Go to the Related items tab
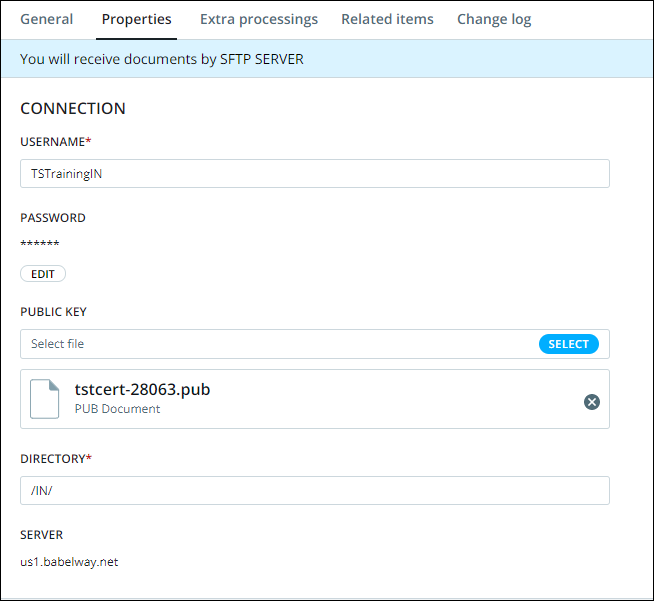 pyautogui.click(x=387, y=19)
